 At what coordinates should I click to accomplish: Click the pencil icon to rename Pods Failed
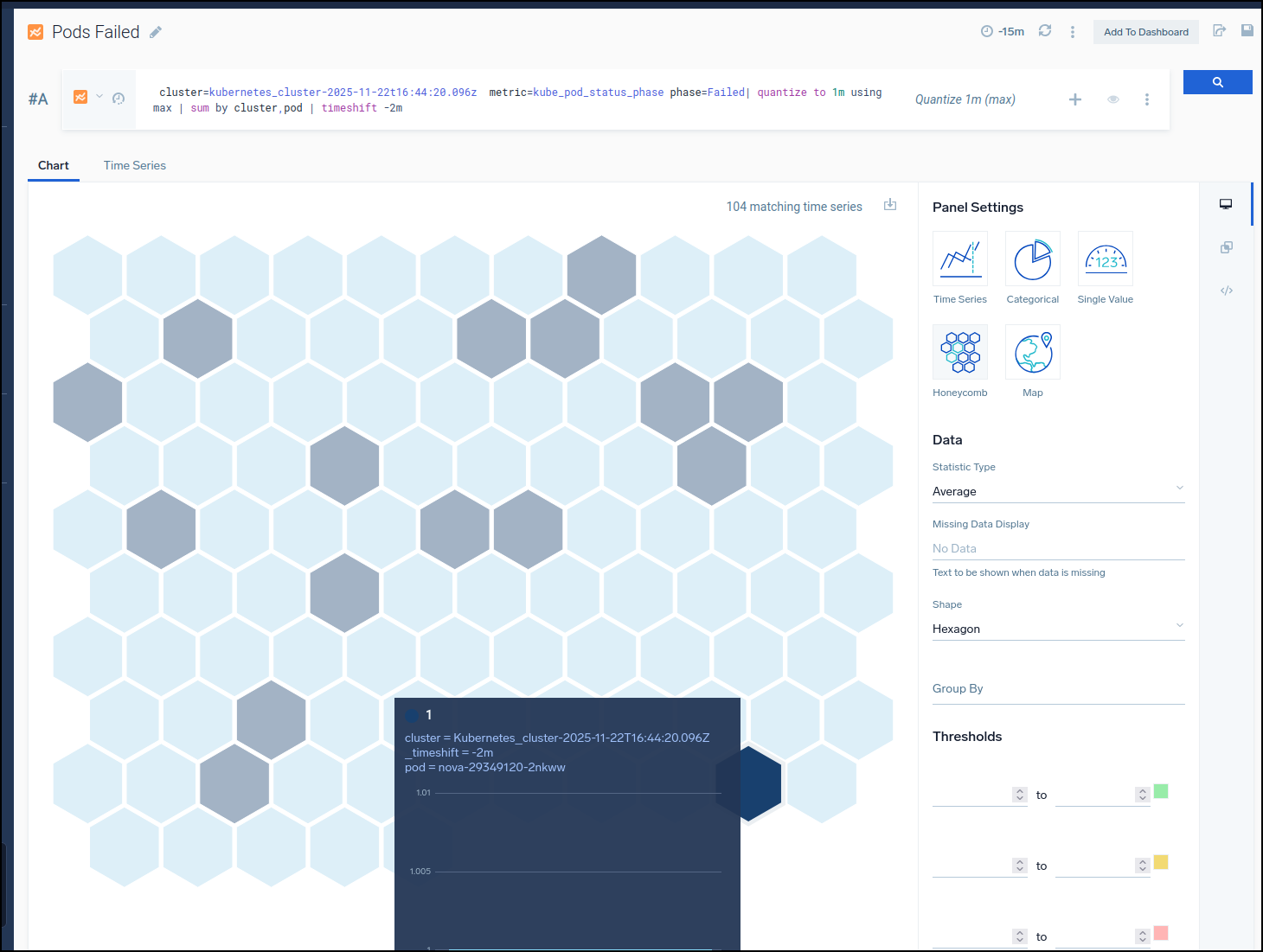click(156, 33)
